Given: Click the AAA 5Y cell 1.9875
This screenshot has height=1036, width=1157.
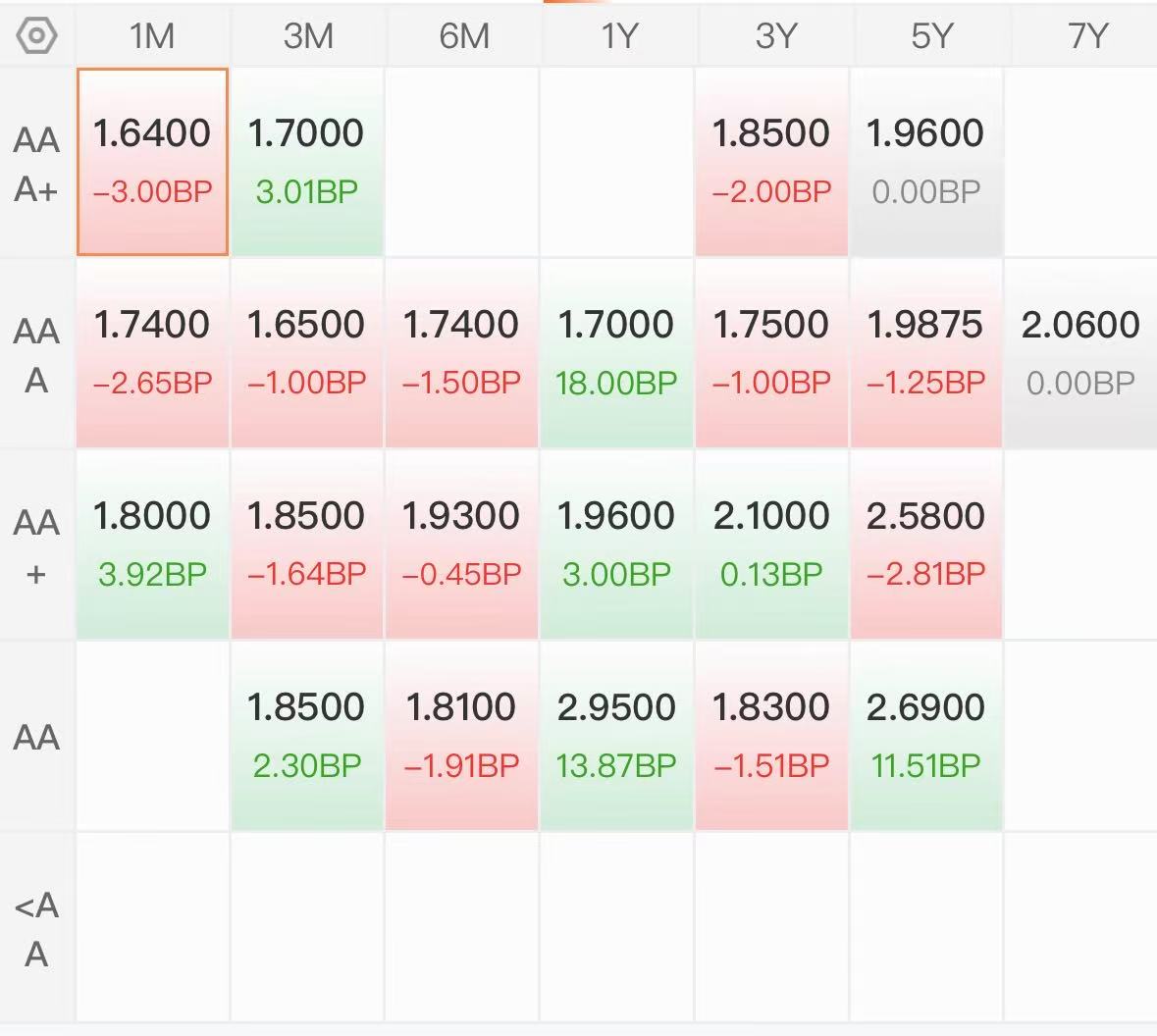Looking at the screenshot, I should (x=925, y=353).
